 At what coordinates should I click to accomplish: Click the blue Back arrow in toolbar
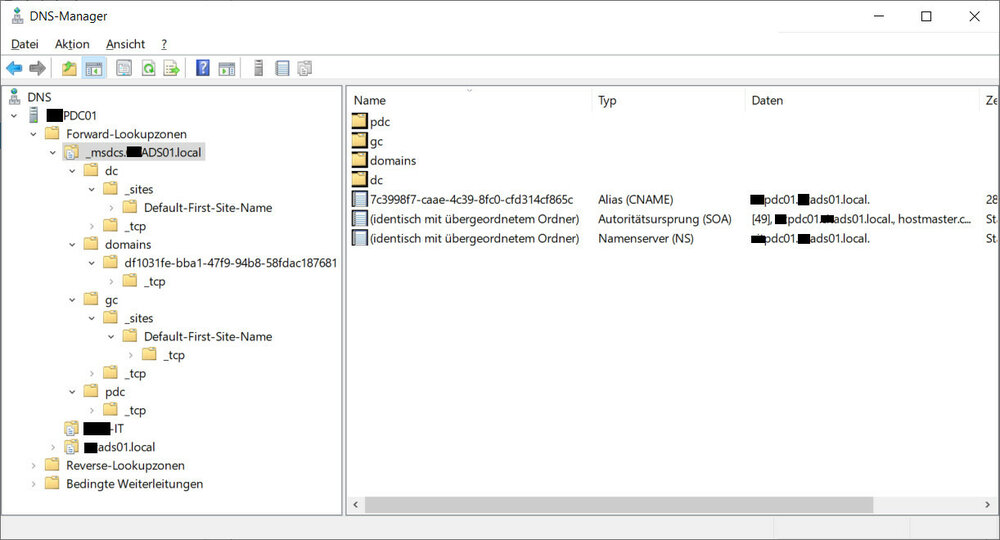pyautogui.click(x=14, y=68)
